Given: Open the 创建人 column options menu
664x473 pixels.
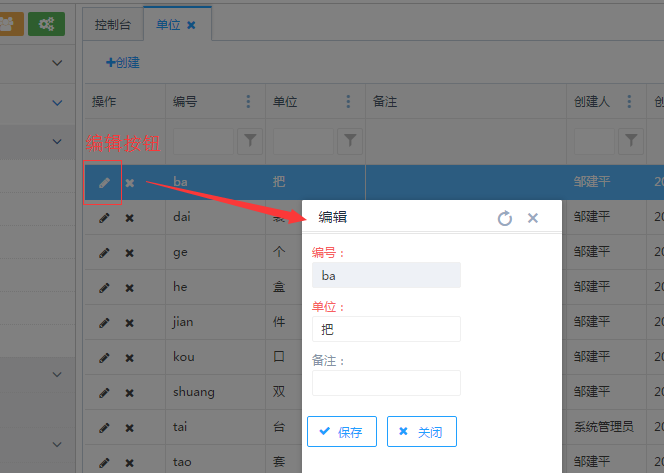Looking at the screenshot, I should pyautogui.click(x=630, y=102).
